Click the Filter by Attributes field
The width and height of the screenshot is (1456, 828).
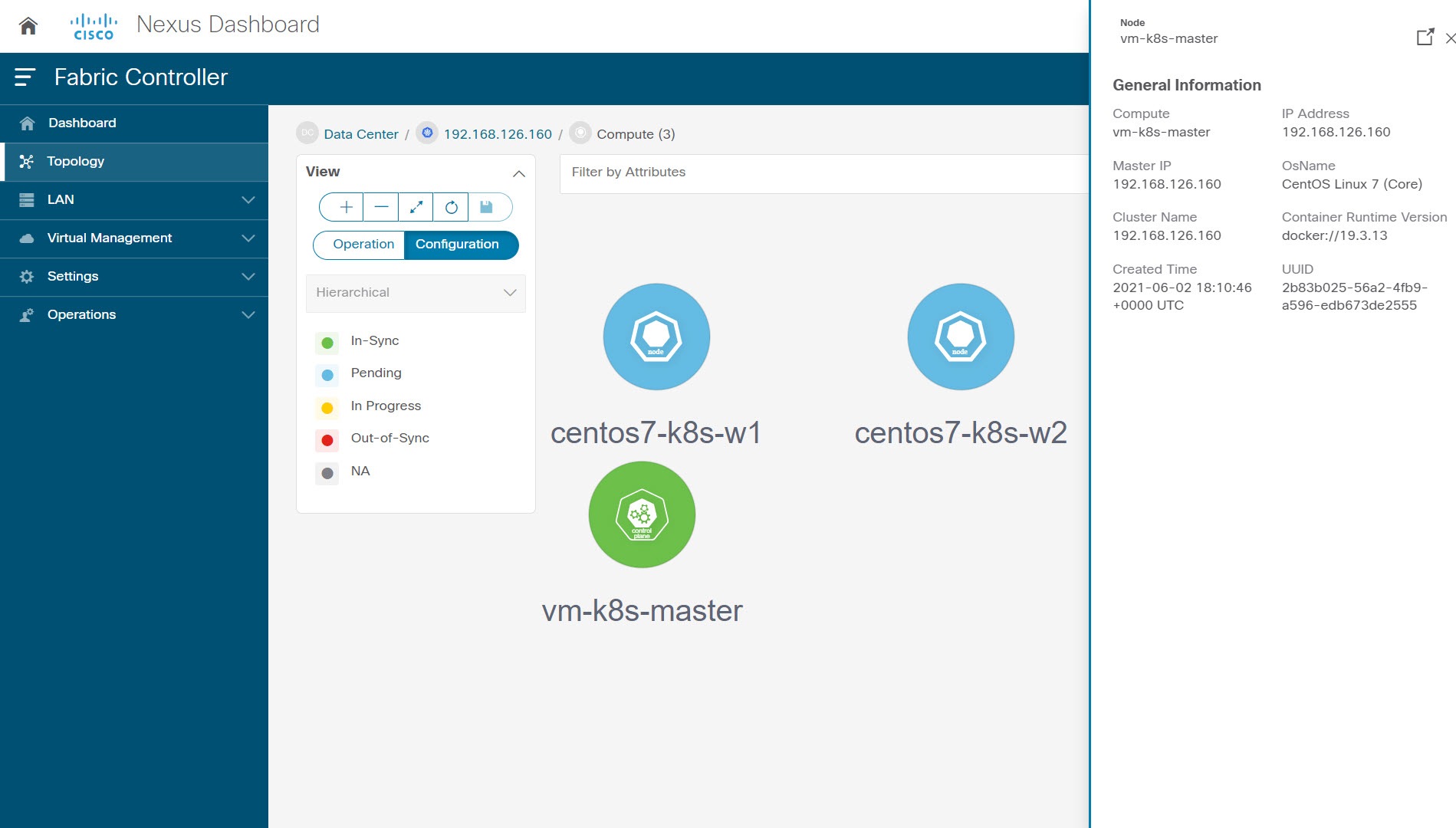coord(823,173)
